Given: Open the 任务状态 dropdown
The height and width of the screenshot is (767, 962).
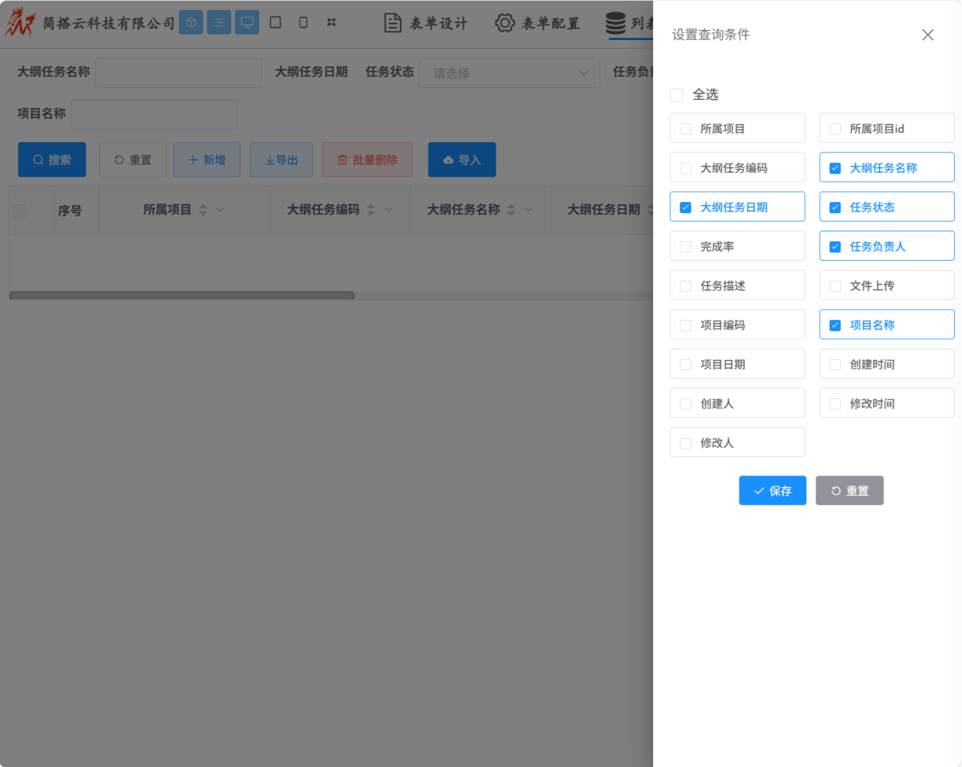Looking at the screenshot, I should 508,73.
